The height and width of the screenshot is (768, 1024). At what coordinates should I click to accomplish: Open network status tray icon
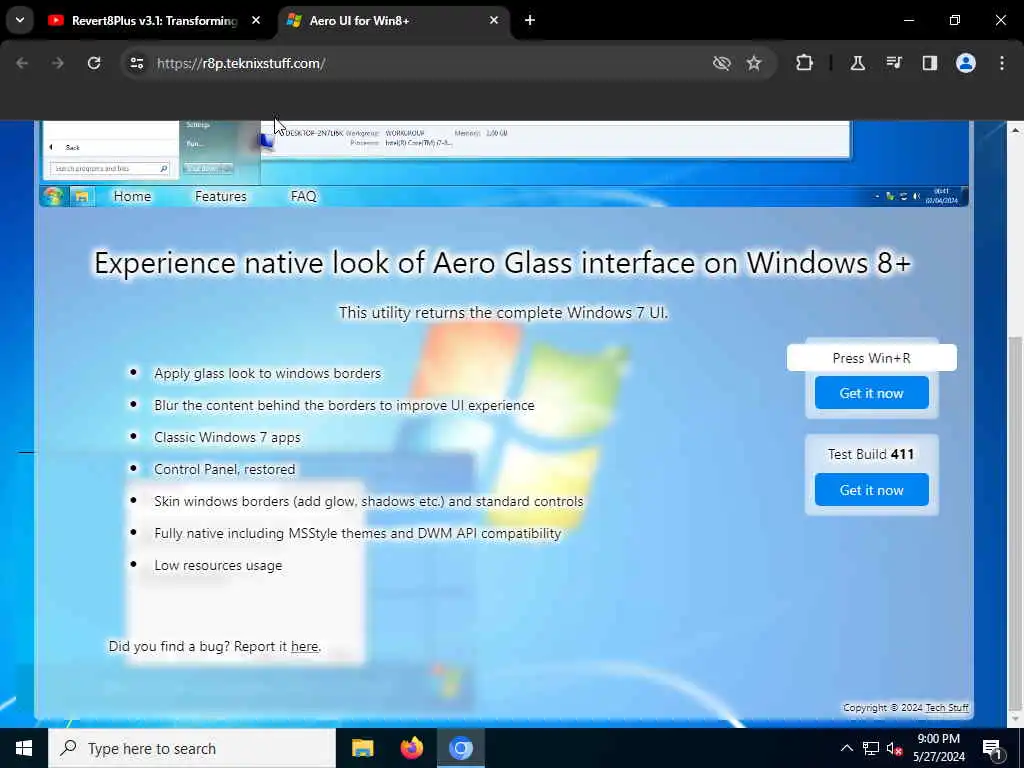click(871, 748)
